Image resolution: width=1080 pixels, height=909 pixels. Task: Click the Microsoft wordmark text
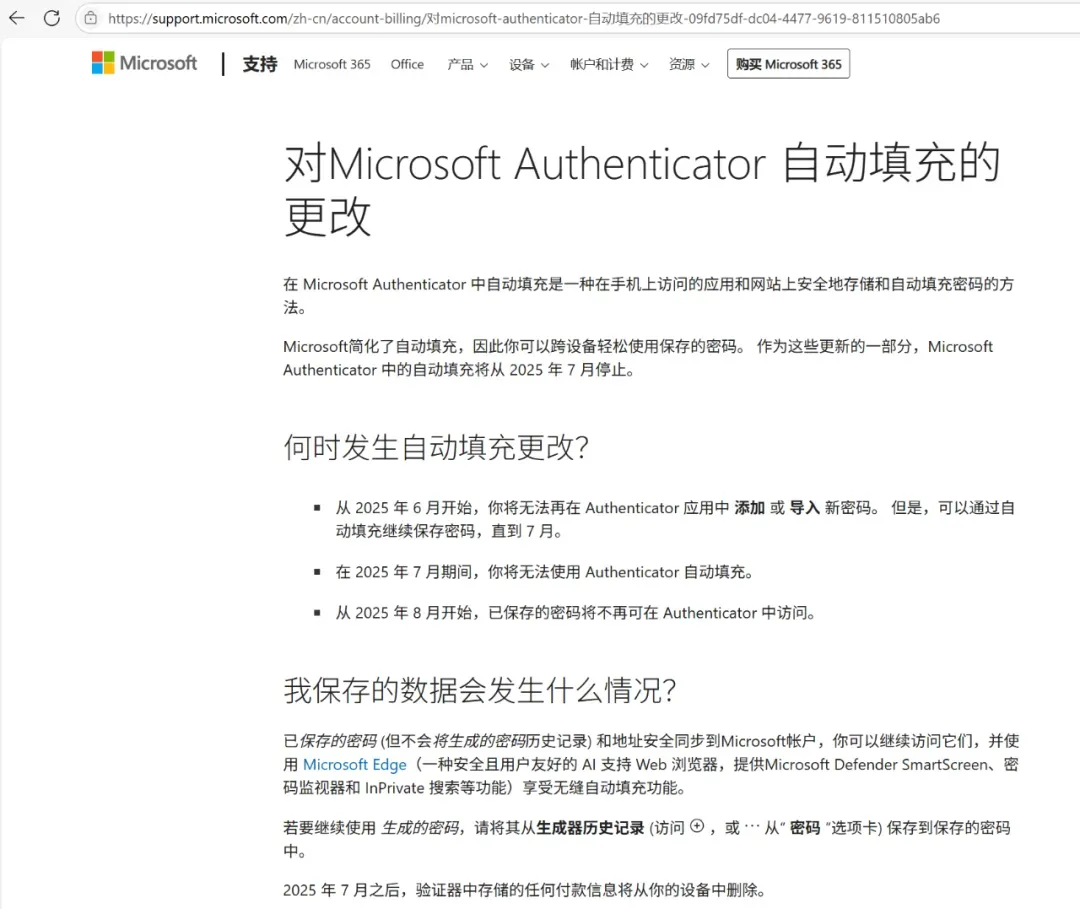(x=158, y=63)
